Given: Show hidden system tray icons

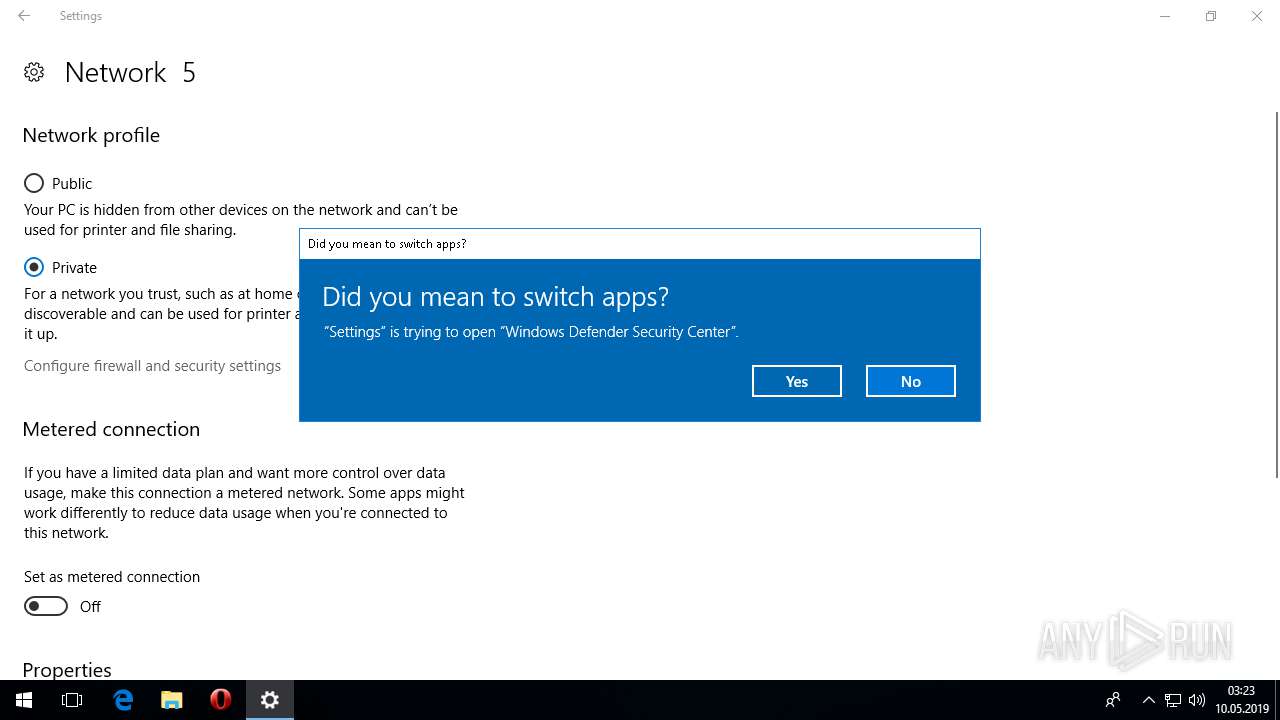Looking at the screenshot, I should [1148, 700].
